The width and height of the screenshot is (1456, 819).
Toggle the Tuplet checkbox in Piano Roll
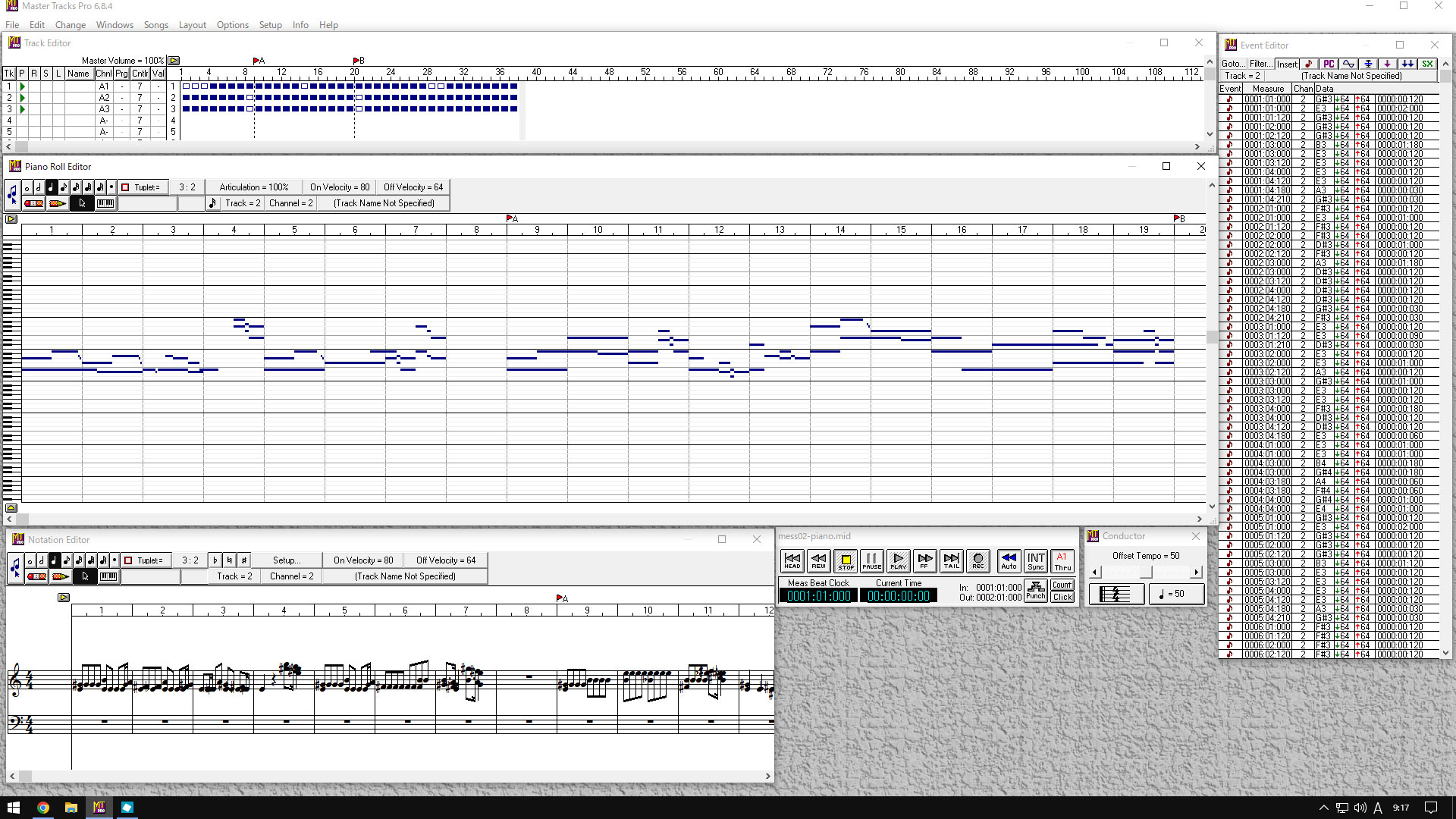point(125,187)
